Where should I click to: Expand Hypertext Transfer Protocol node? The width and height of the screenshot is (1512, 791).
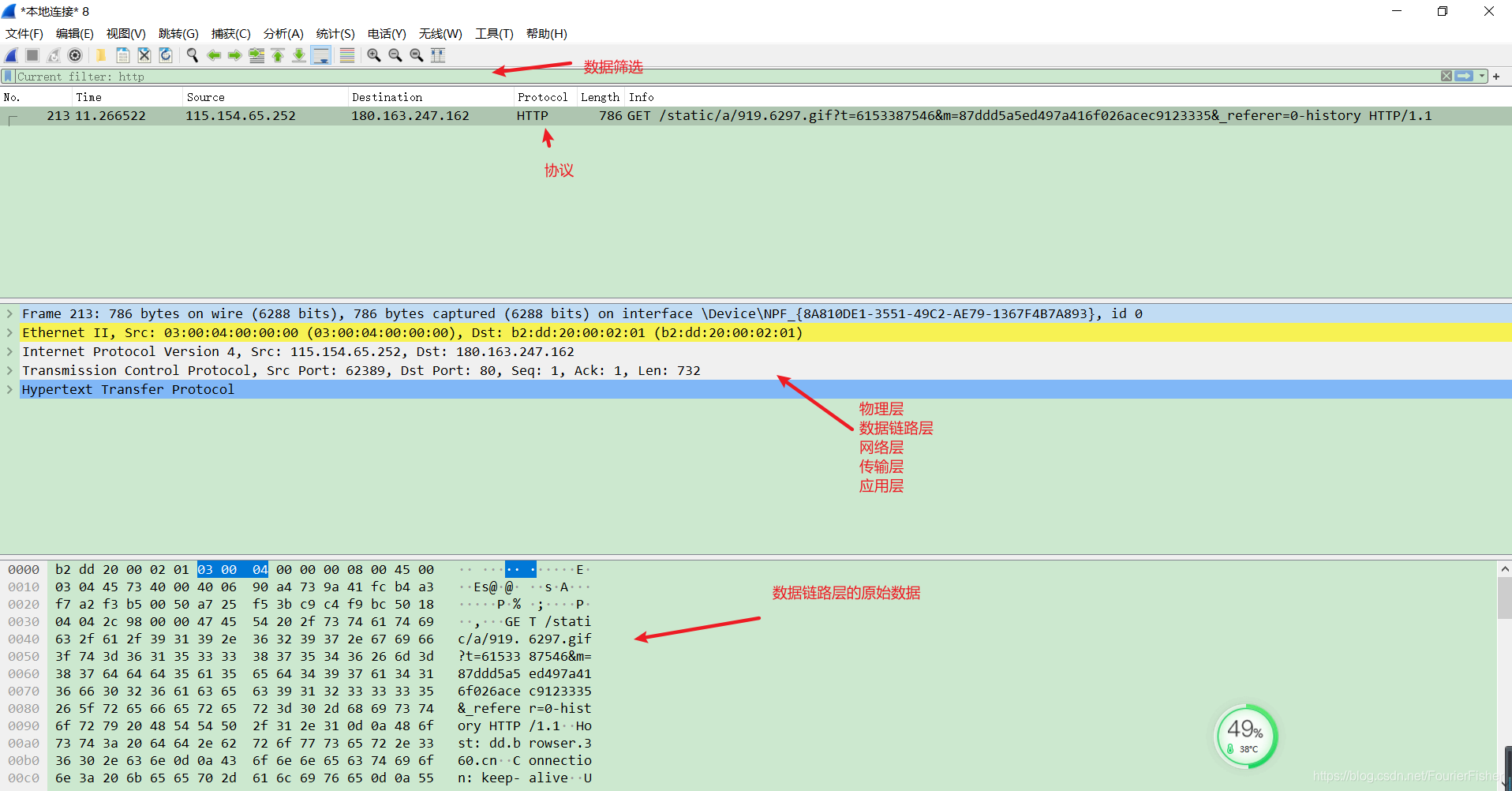[9, 389]
